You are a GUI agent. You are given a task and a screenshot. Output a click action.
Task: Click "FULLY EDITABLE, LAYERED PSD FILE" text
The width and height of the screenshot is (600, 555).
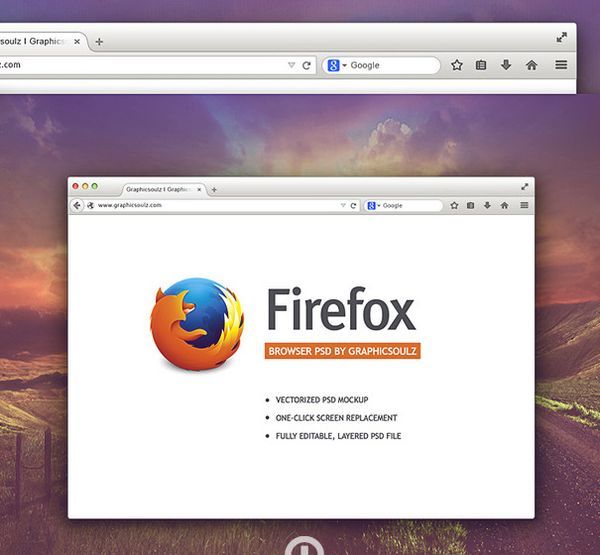click(x=338, y=436)
